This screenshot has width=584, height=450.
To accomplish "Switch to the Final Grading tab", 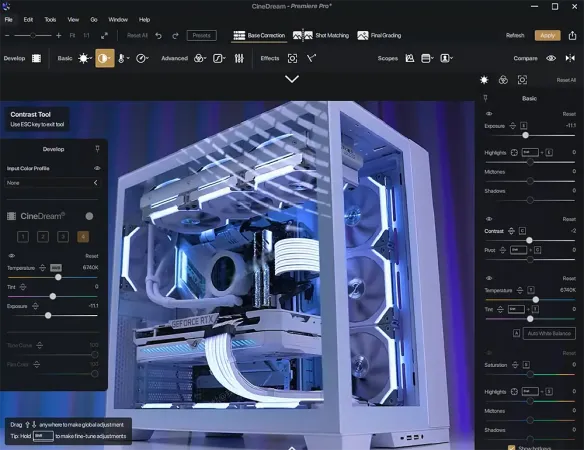I will (x=379, y=35).
